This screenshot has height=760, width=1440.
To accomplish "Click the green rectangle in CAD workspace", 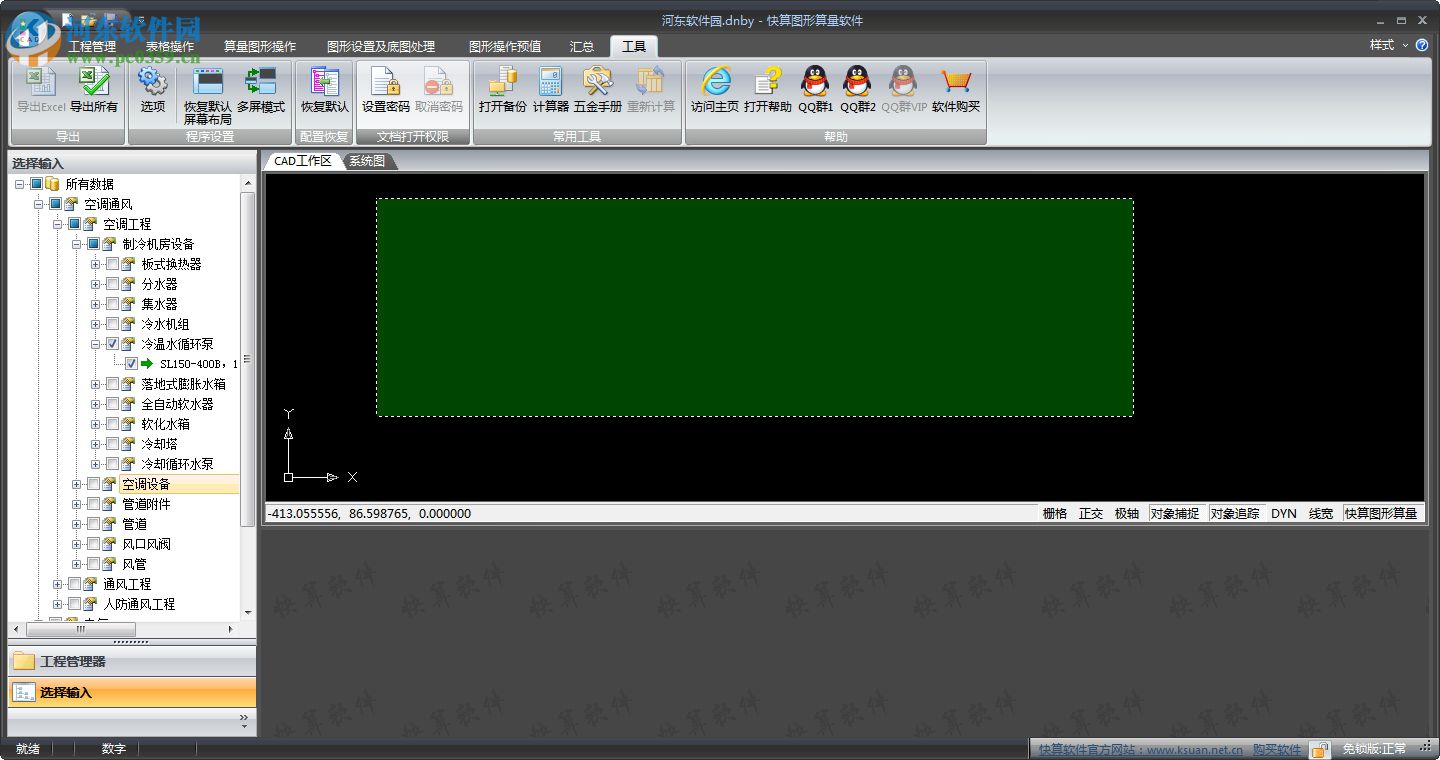I will (x=755, y=307).
